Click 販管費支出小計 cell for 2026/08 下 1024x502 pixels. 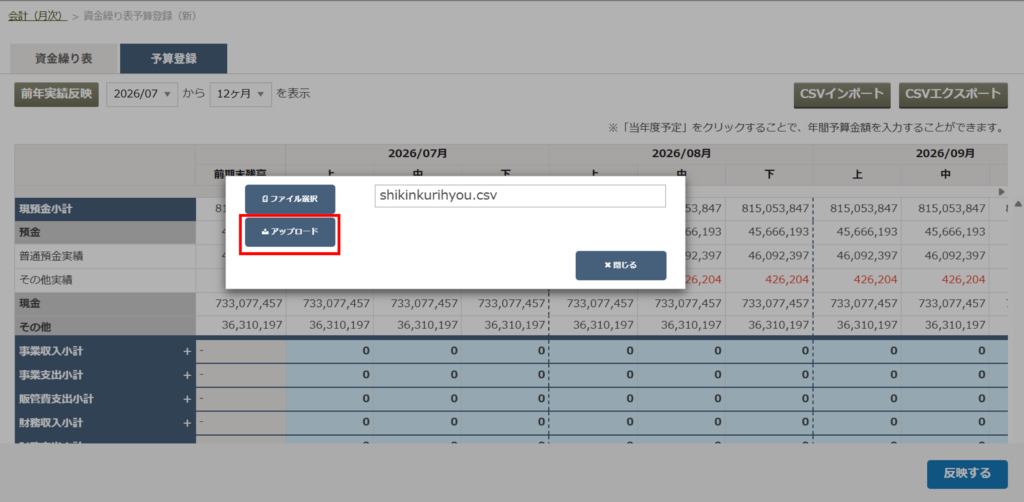pos(769,399)
